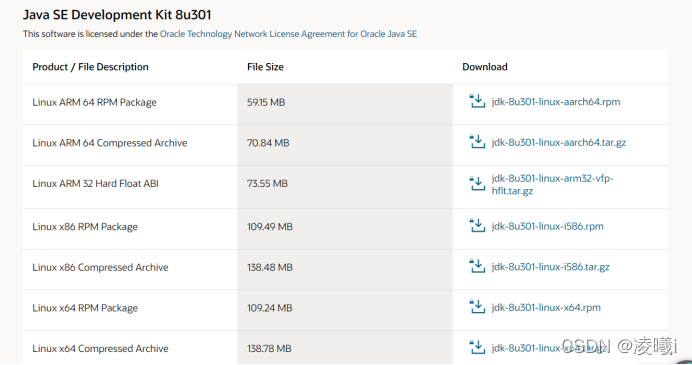The height and width of the screenshot is (365, 692).
Task: Click the File Size column header
Action: click(265, 67)
